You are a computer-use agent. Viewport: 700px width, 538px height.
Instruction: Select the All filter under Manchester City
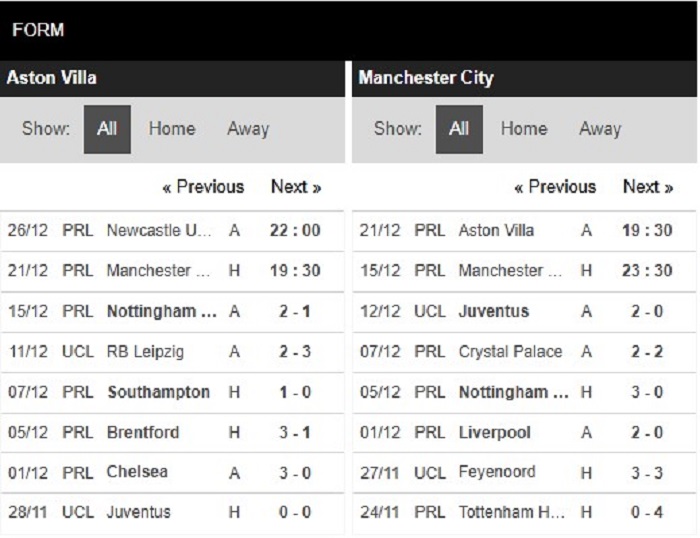click(x=459, y=129)
